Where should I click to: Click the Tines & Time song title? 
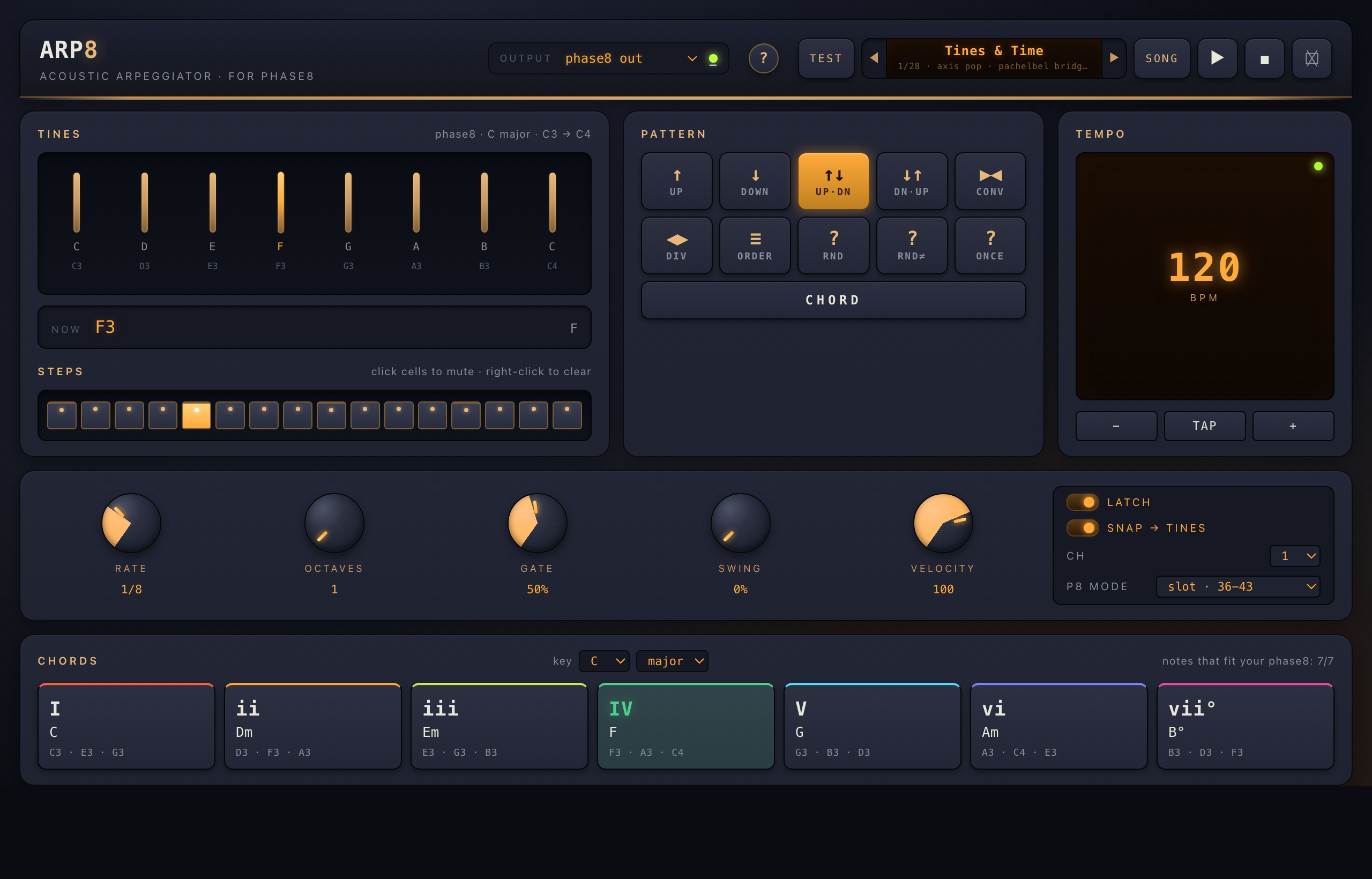click(994, 51)
